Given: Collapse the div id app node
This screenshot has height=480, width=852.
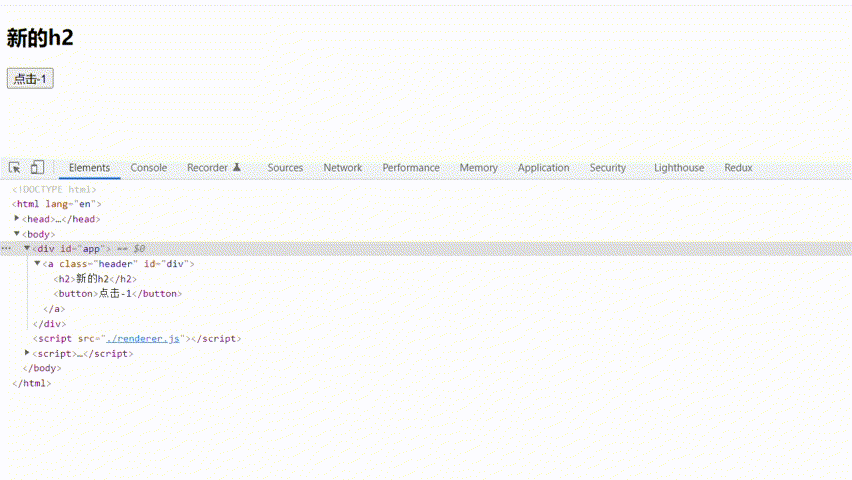Looking at the screenshot, I should coord(27,248).
